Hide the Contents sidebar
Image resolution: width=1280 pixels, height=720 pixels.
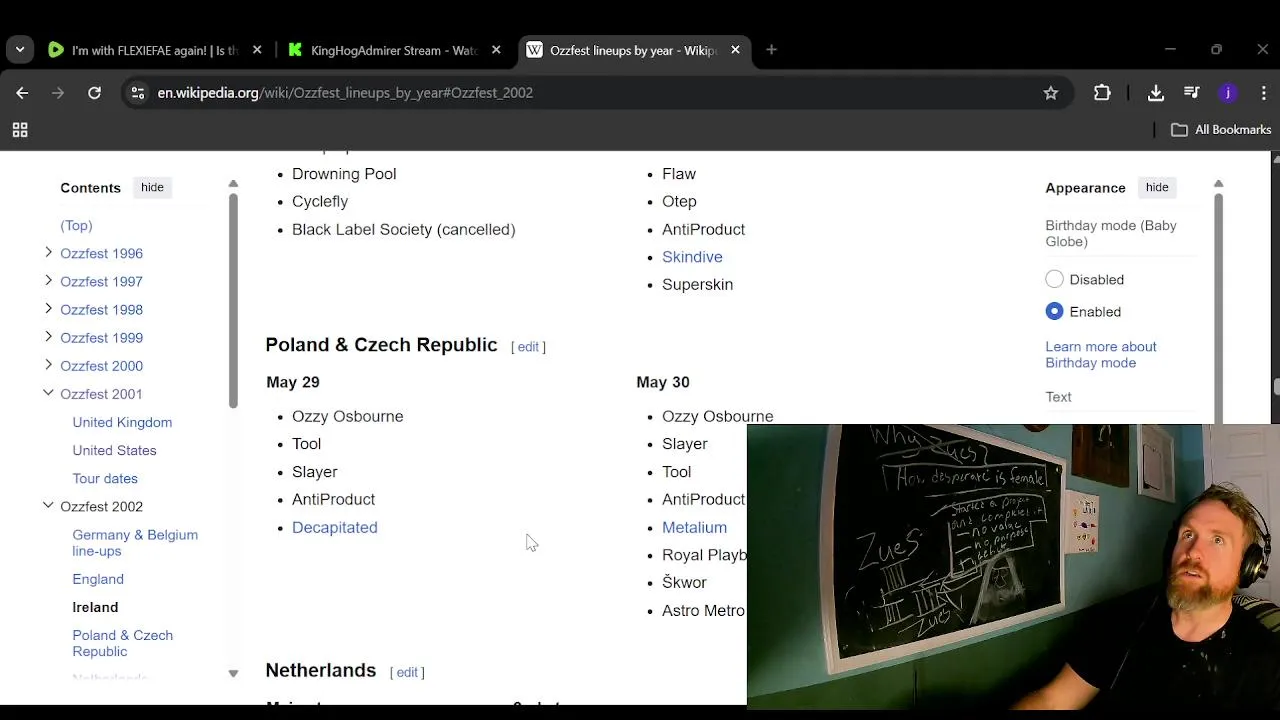tap(152, 187)
